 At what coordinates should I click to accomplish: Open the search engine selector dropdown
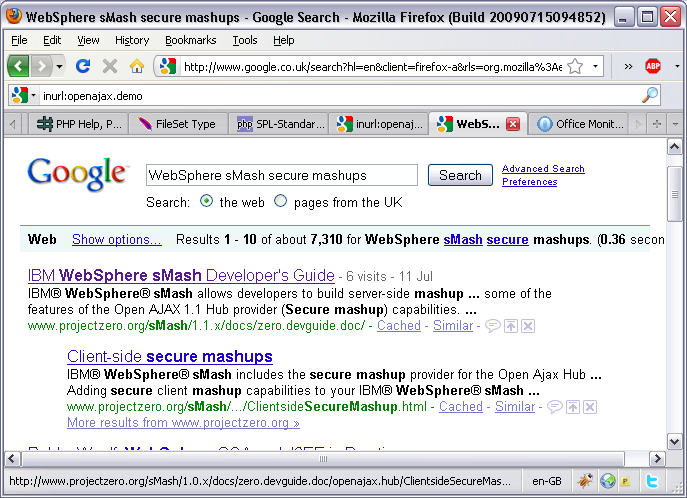pos(24,95)
